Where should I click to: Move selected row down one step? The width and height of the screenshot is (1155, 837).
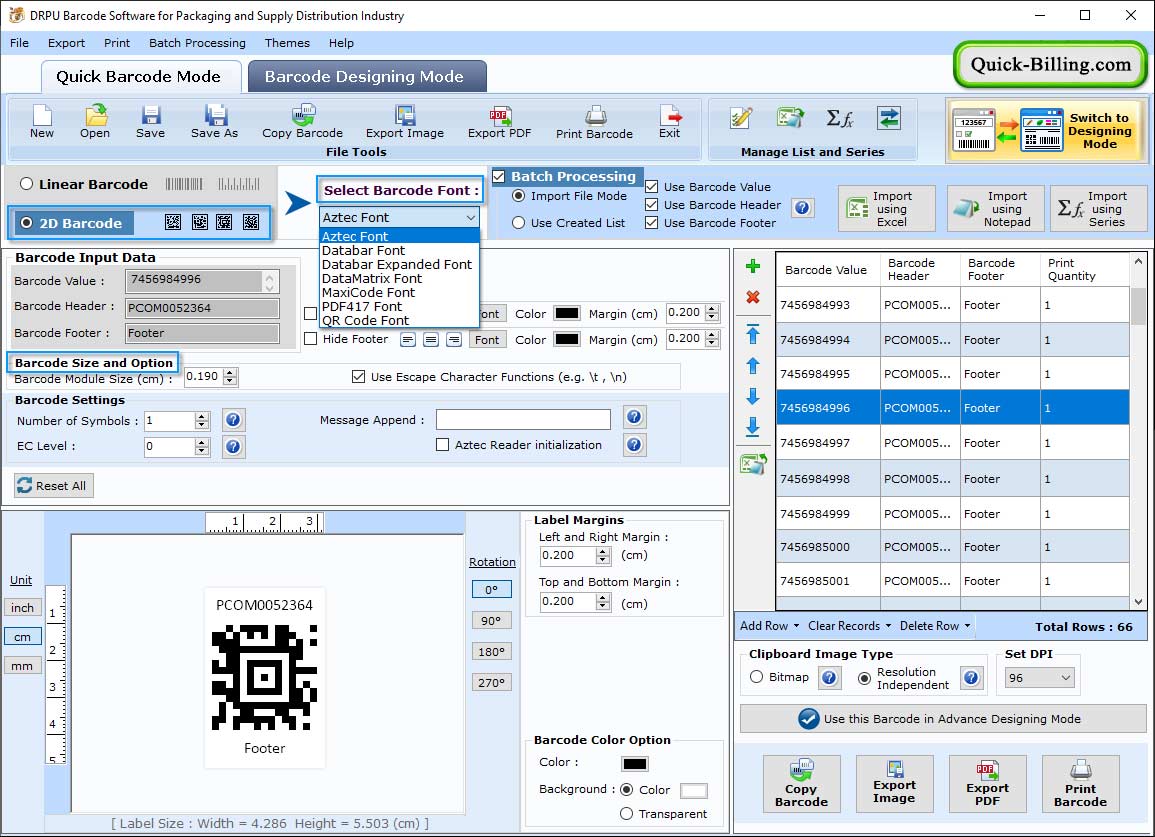(753, 396)
